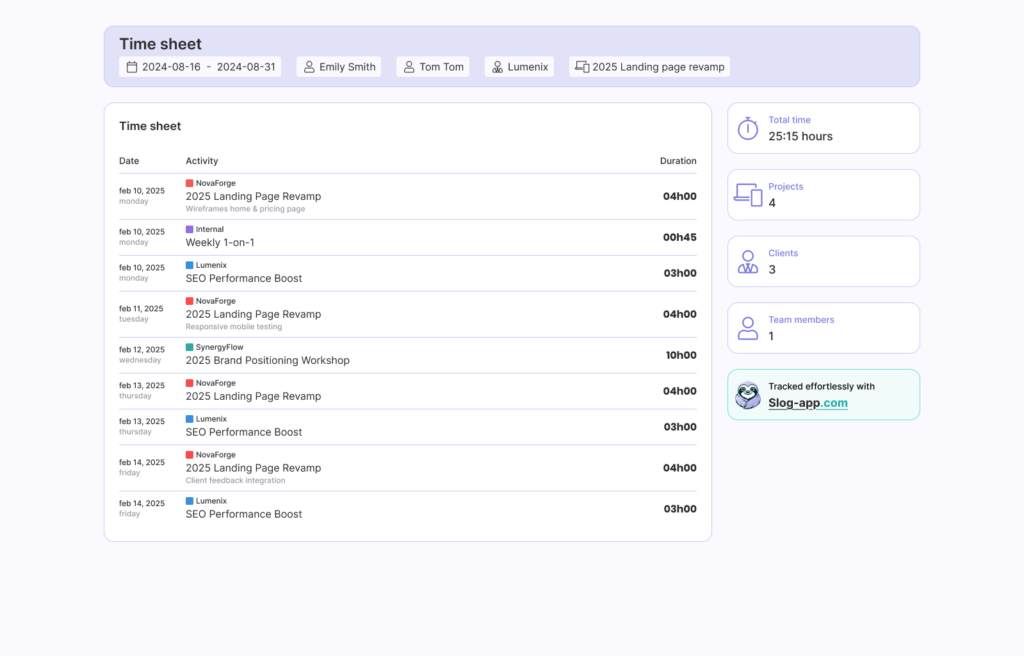Click the Duration column header

678,161
